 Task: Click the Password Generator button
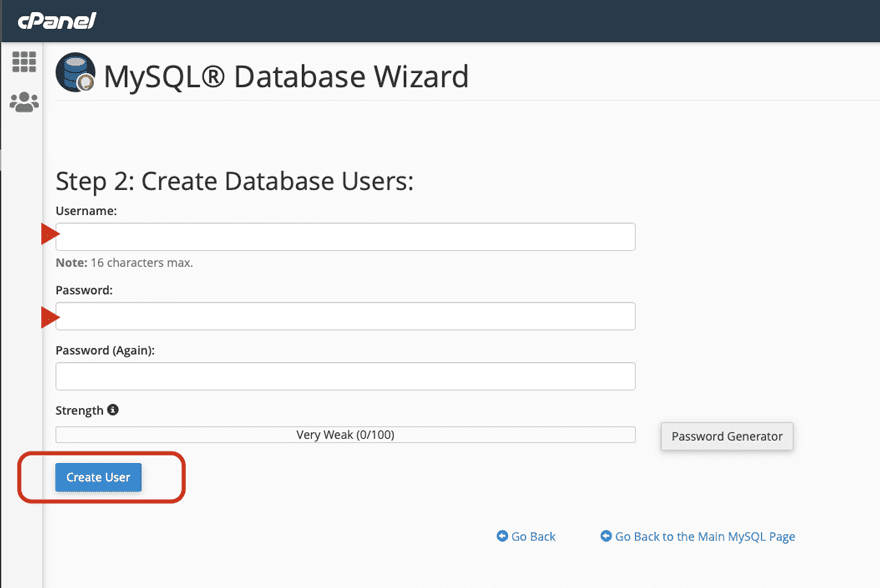[726, 436]
